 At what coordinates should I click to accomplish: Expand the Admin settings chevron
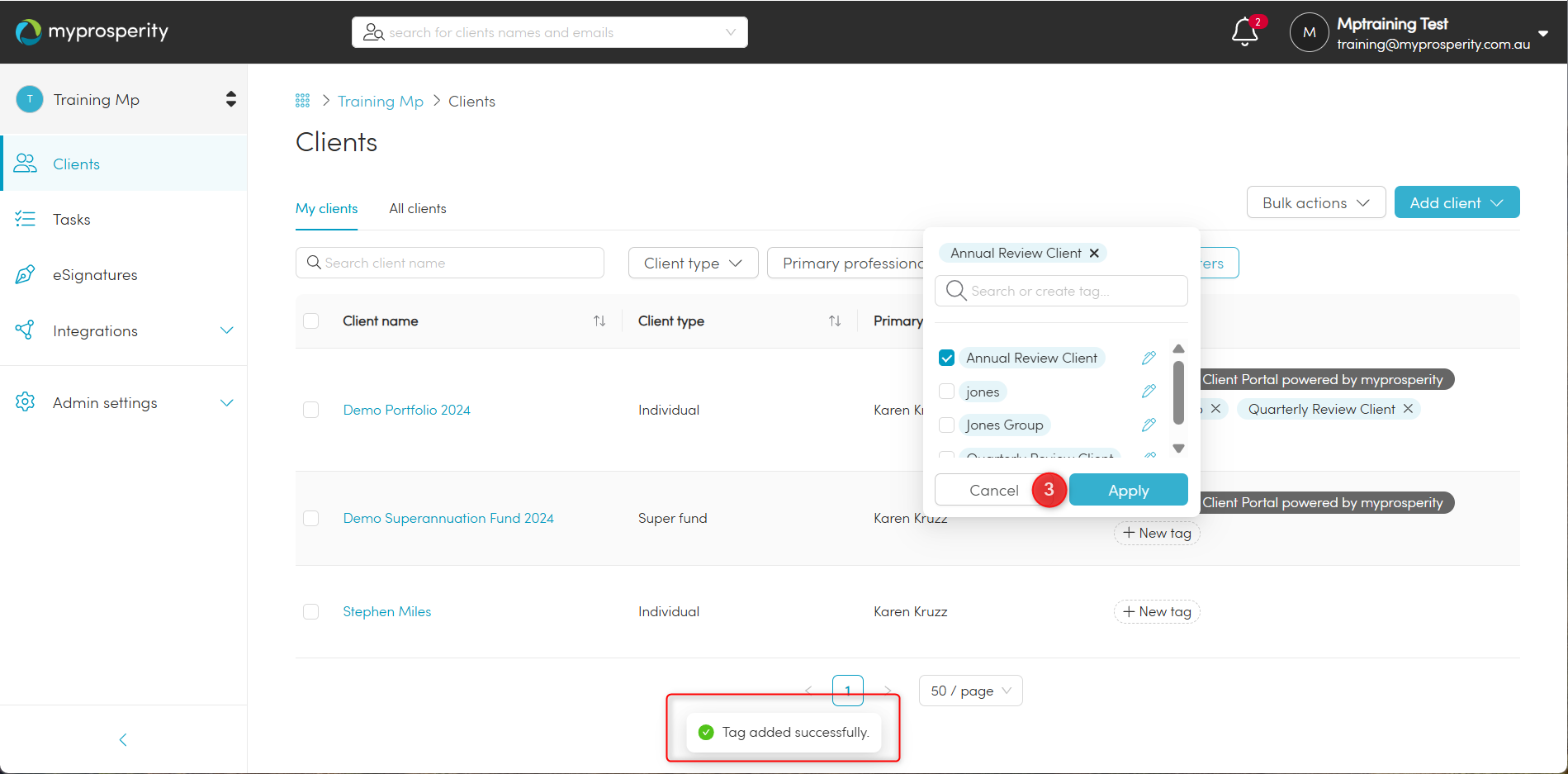click(226, 402)
